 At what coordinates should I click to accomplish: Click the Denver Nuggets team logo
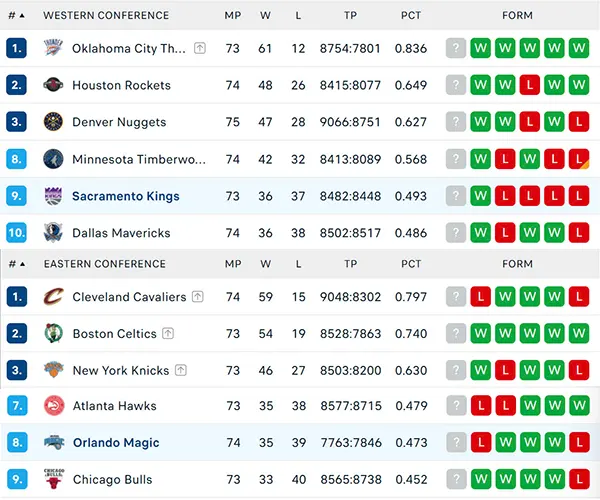click(x=53, y=122)
